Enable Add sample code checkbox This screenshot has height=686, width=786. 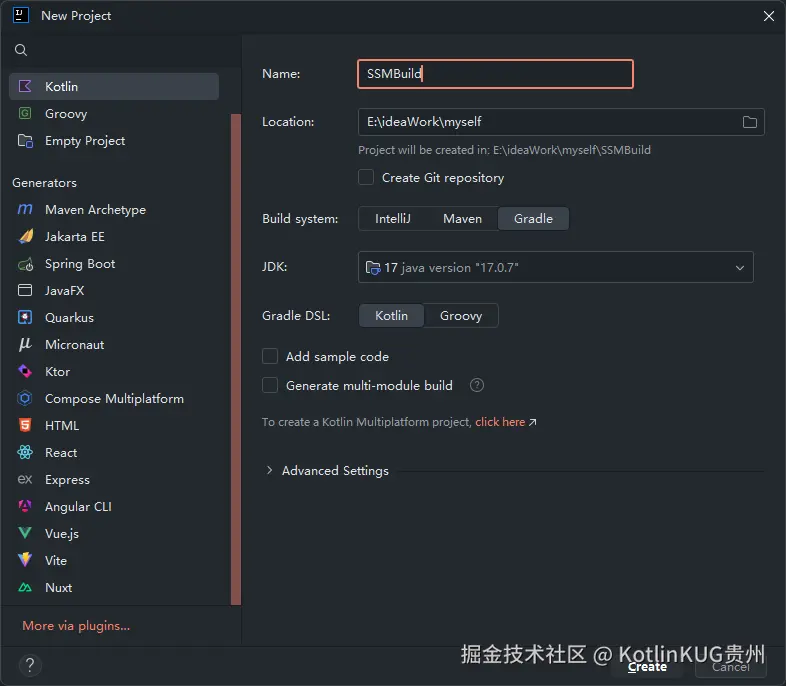tap(270, 356)
